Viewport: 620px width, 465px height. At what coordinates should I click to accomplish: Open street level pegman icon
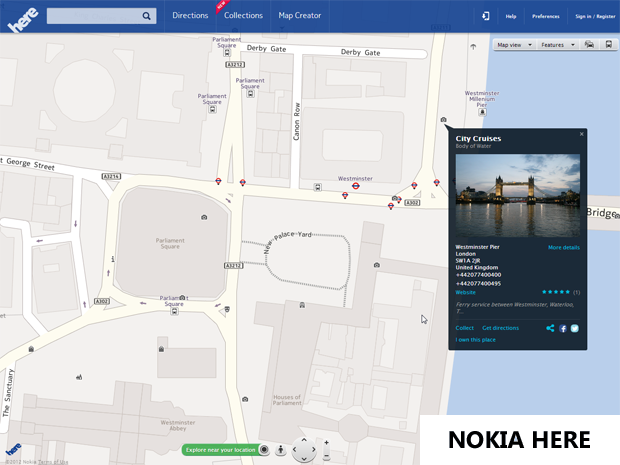click(x=281, y=449)
